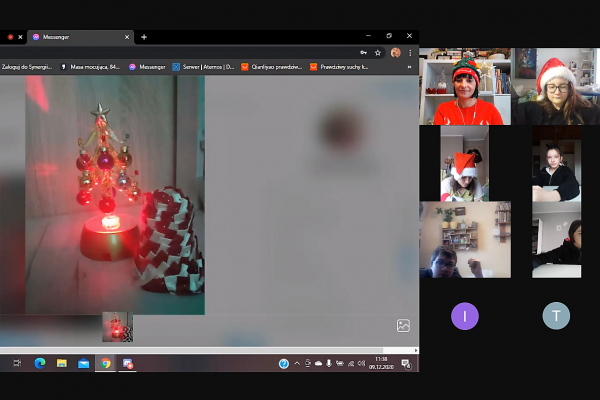Viewport: 600px width, 400px height.
Task: Expand the hidden system tray icons
Action: click(x=296, y=363)
